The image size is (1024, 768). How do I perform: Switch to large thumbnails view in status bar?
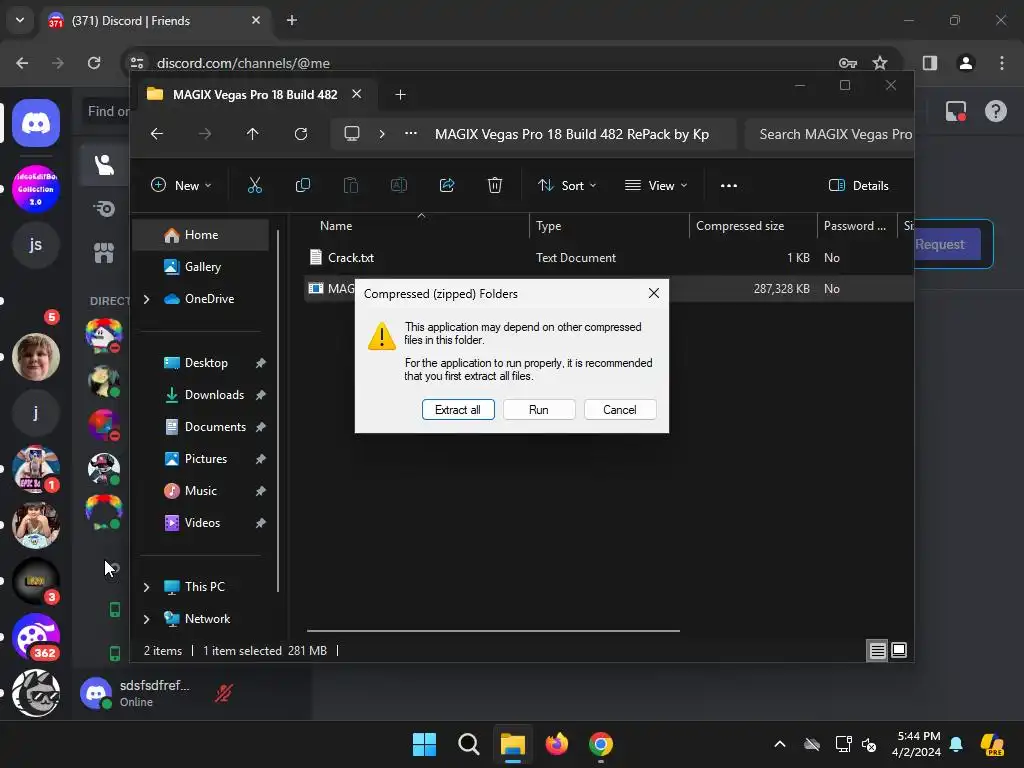click(x=899, y=650)
